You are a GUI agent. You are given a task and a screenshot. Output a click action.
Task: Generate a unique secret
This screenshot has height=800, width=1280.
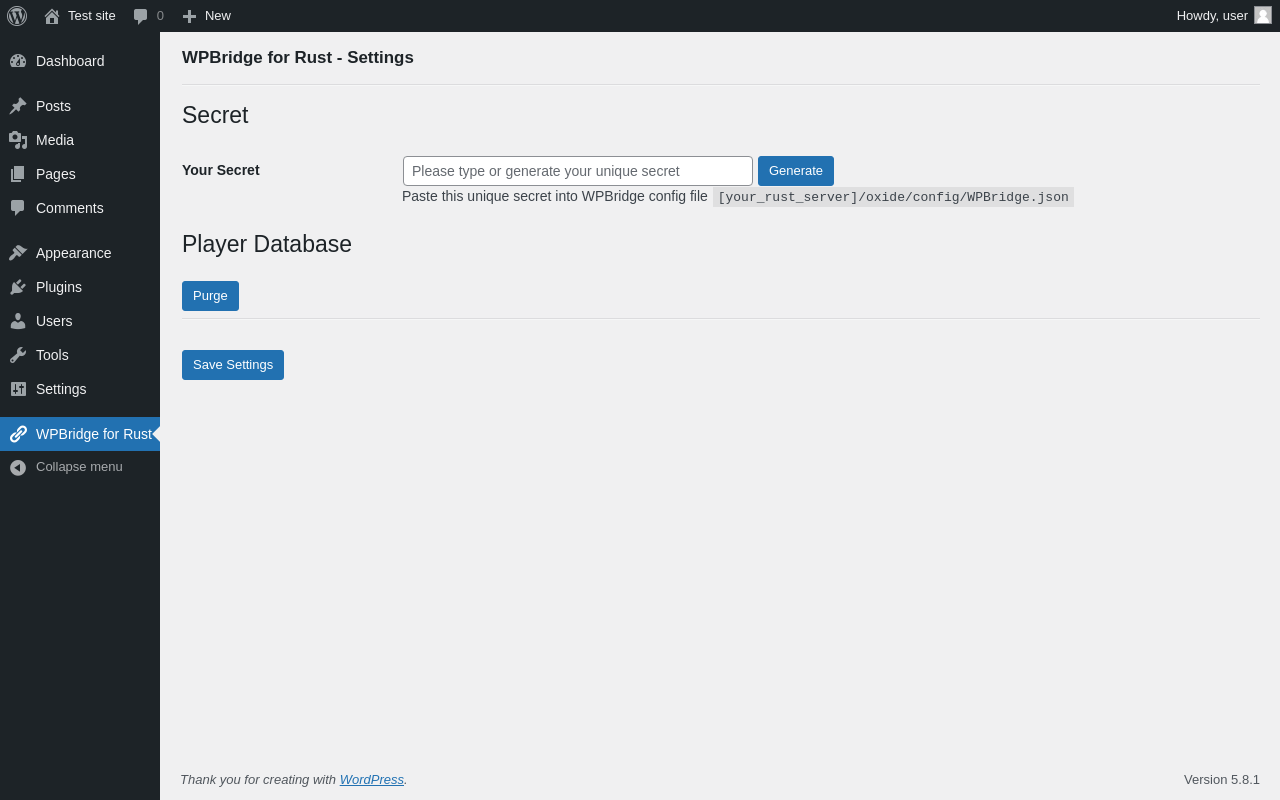pos(796,171)
